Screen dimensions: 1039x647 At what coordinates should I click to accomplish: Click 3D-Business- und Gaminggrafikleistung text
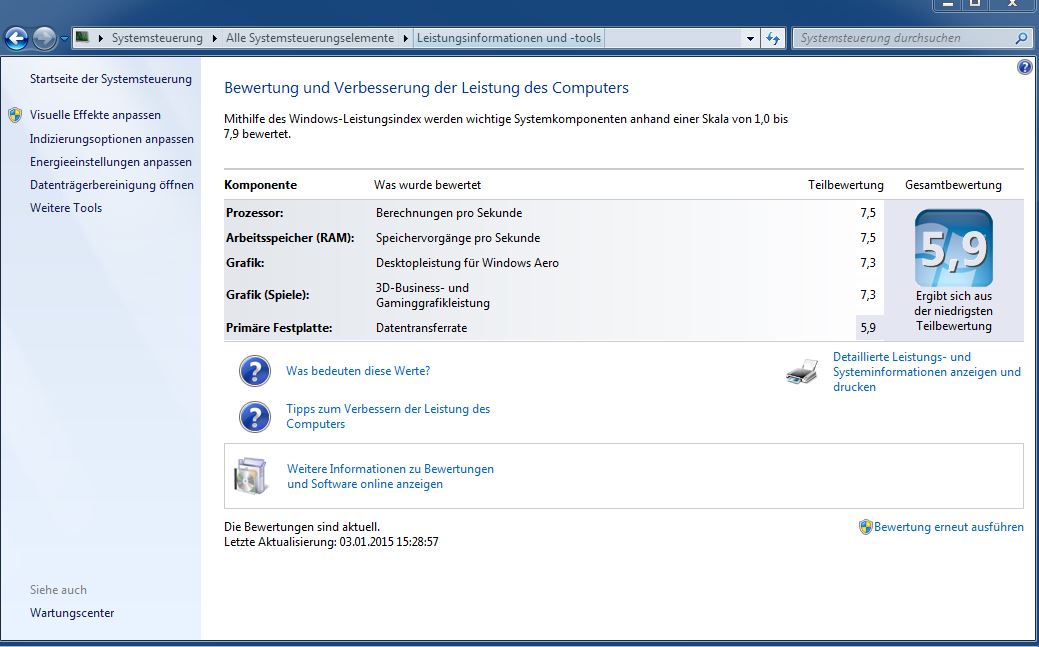[433, 296]
